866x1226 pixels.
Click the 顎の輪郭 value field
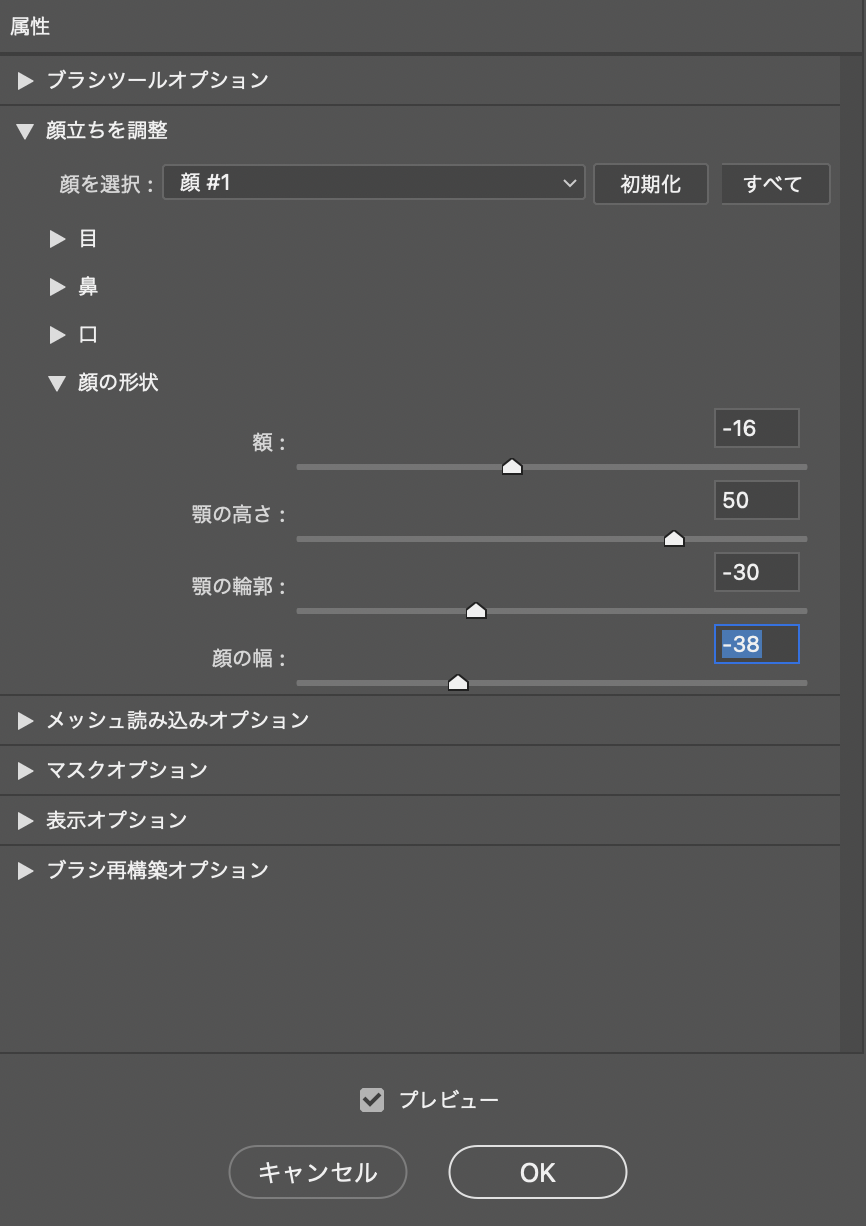pos(756,572)
